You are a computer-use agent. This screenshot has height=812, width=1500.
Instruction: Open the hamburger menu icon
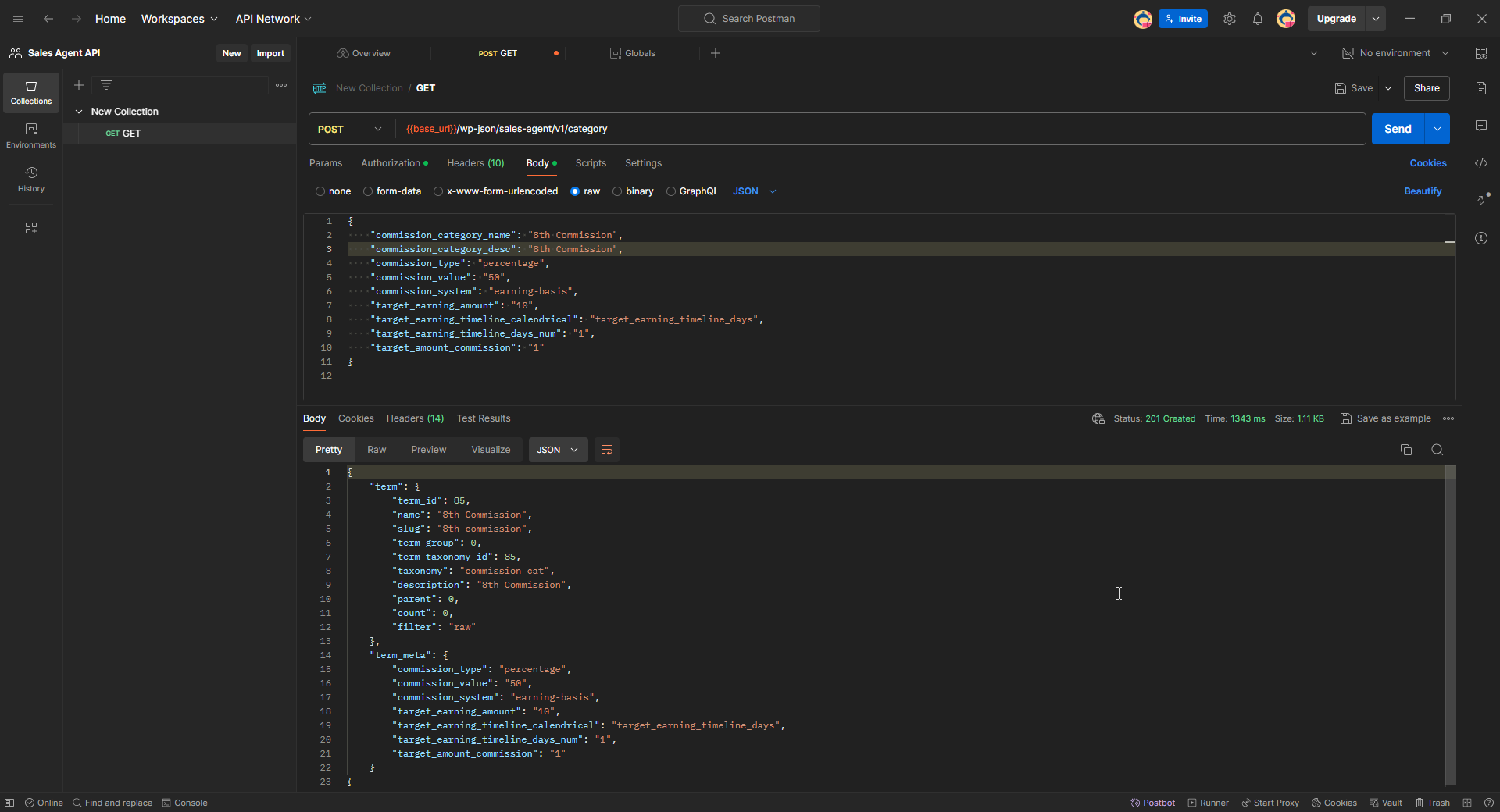point(18,19)
